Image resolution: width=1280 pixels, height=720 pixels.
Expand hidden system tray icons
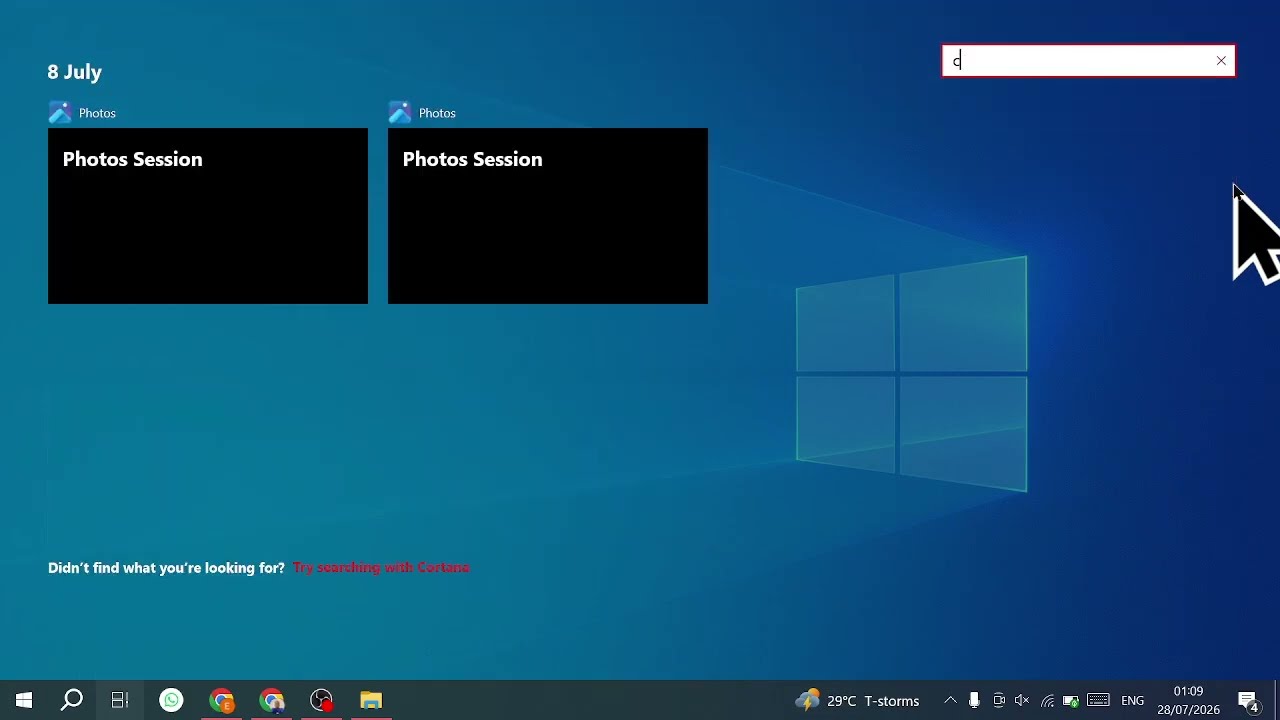(x=950, y=700)
